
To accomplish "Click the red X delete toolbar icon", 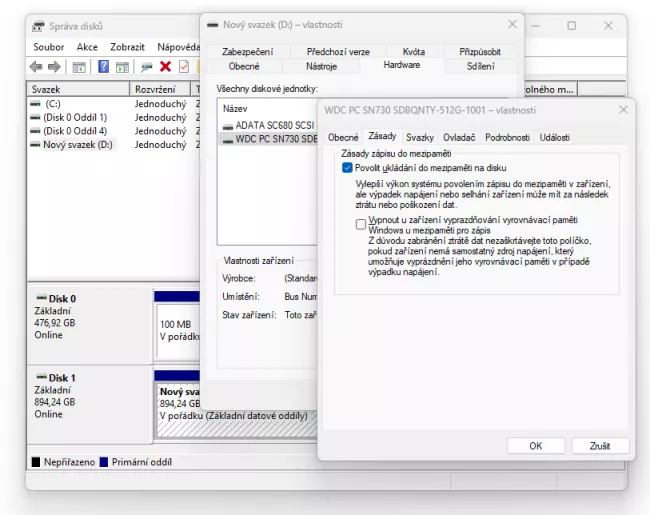I will [x=166, y=67].
